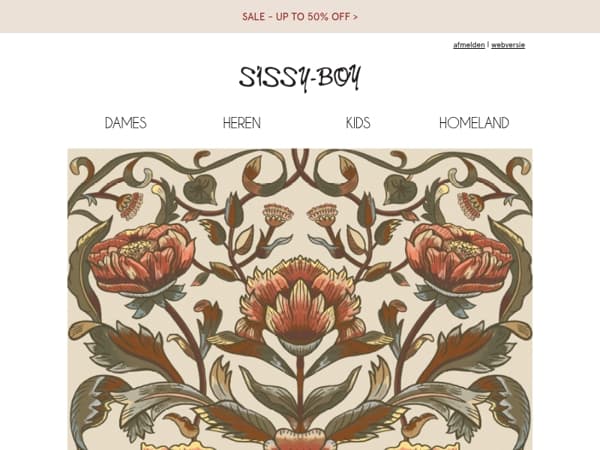This screenshot has height=450, width=600.
Task: Click the small pink bud left of center top
Action: tap(278, 214)
